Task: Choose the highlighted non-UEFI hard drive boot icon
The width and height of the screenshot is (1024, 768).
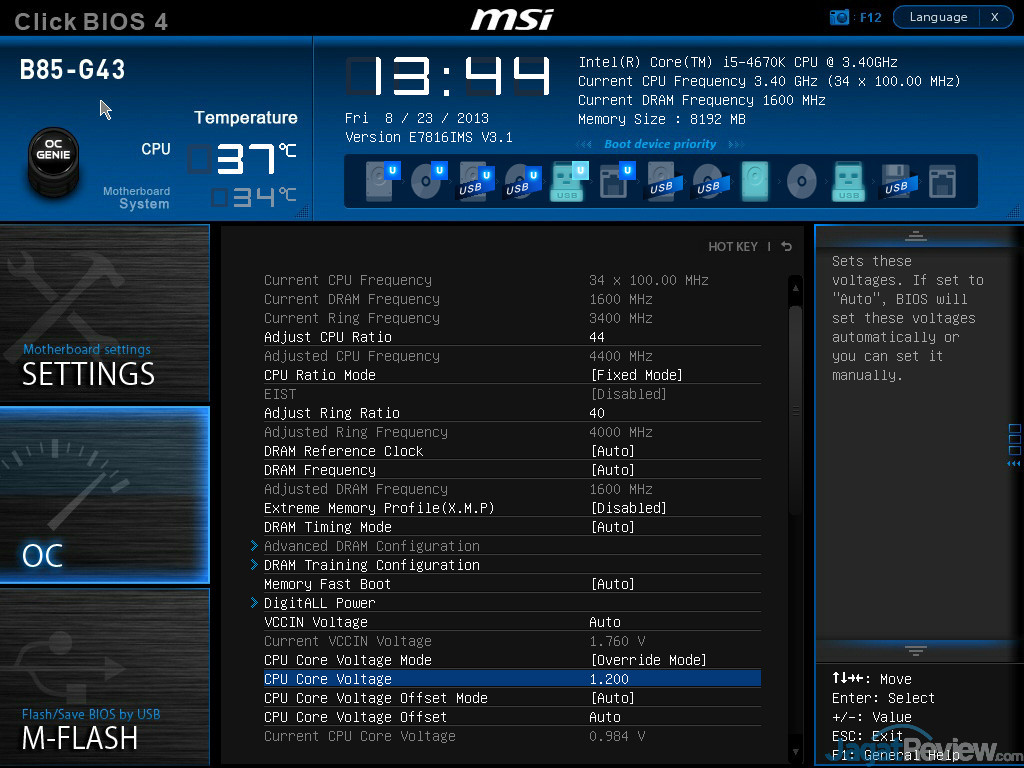Action: [x=755, y=182]
